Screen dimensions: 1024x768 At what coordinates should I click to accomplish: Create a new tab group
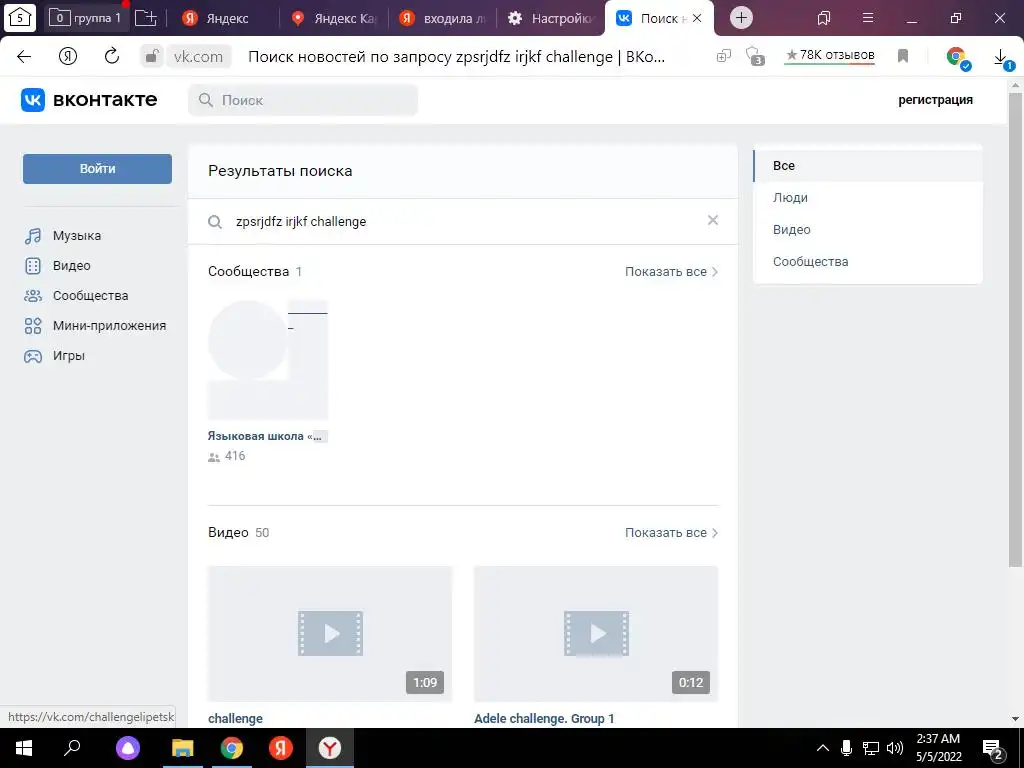146,18
